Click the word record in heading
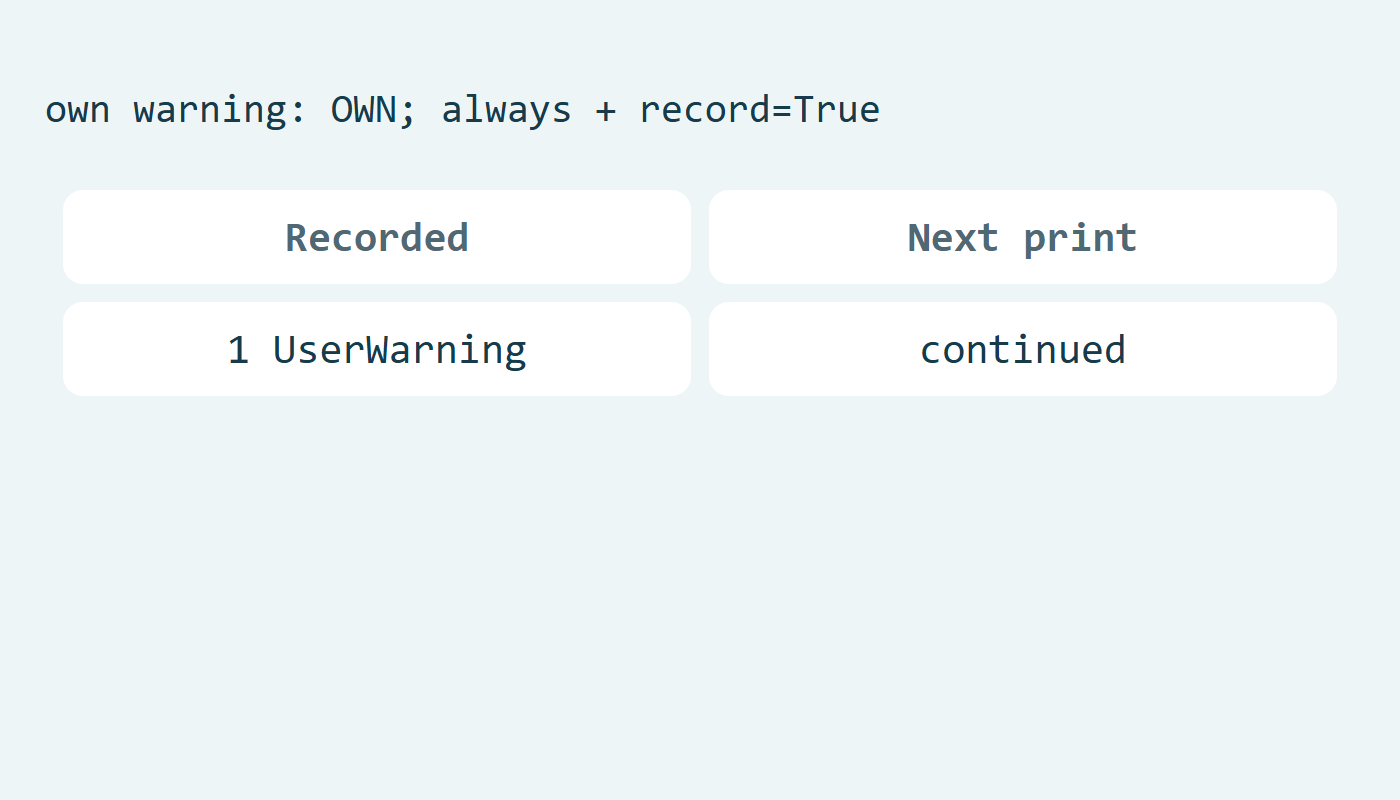Image resolution: width=1400 pixels, height=800 pixels. (x=704, y=109)
